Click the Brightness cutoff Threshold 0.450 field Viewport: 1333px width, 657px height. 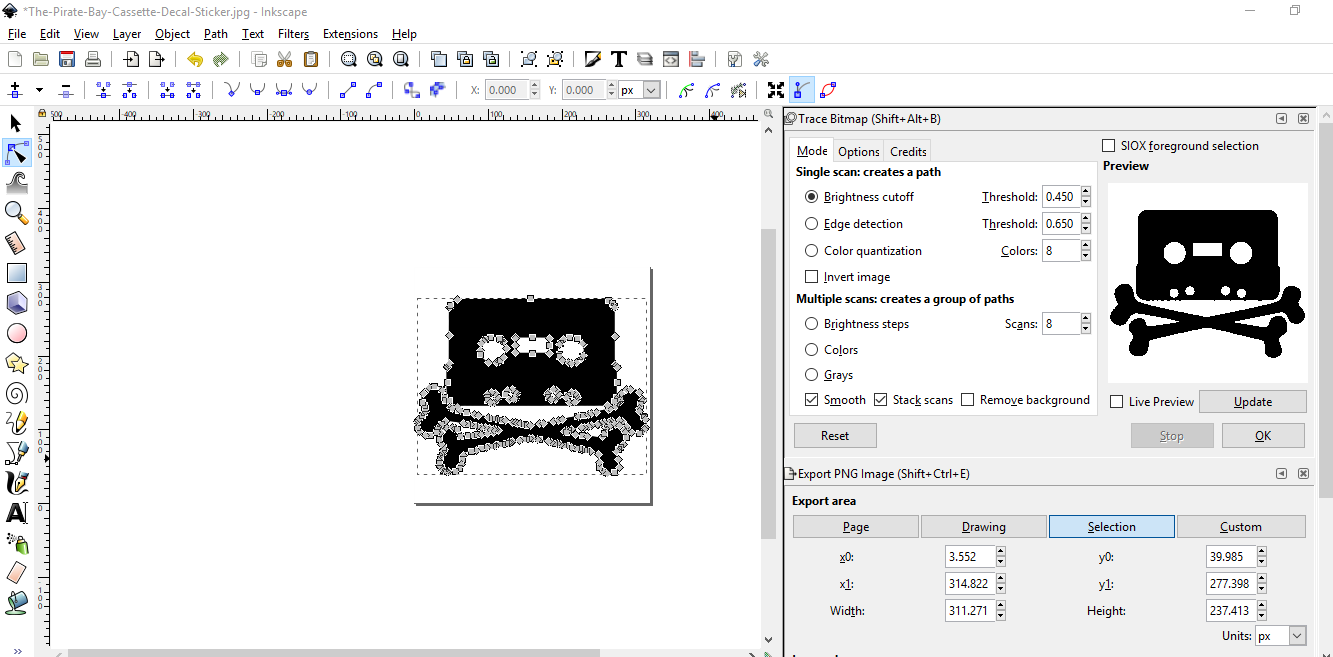pyautogui.click(x=1060, y=197)
